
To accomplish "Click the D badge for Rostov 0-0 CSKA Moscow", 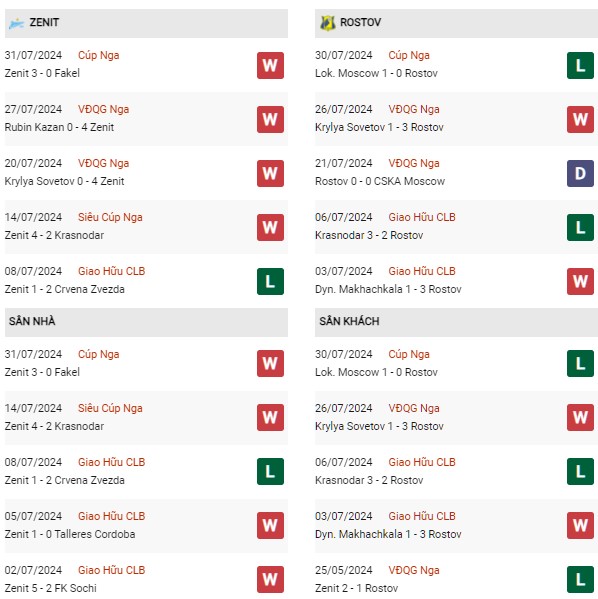I will (x=580, y=173).
